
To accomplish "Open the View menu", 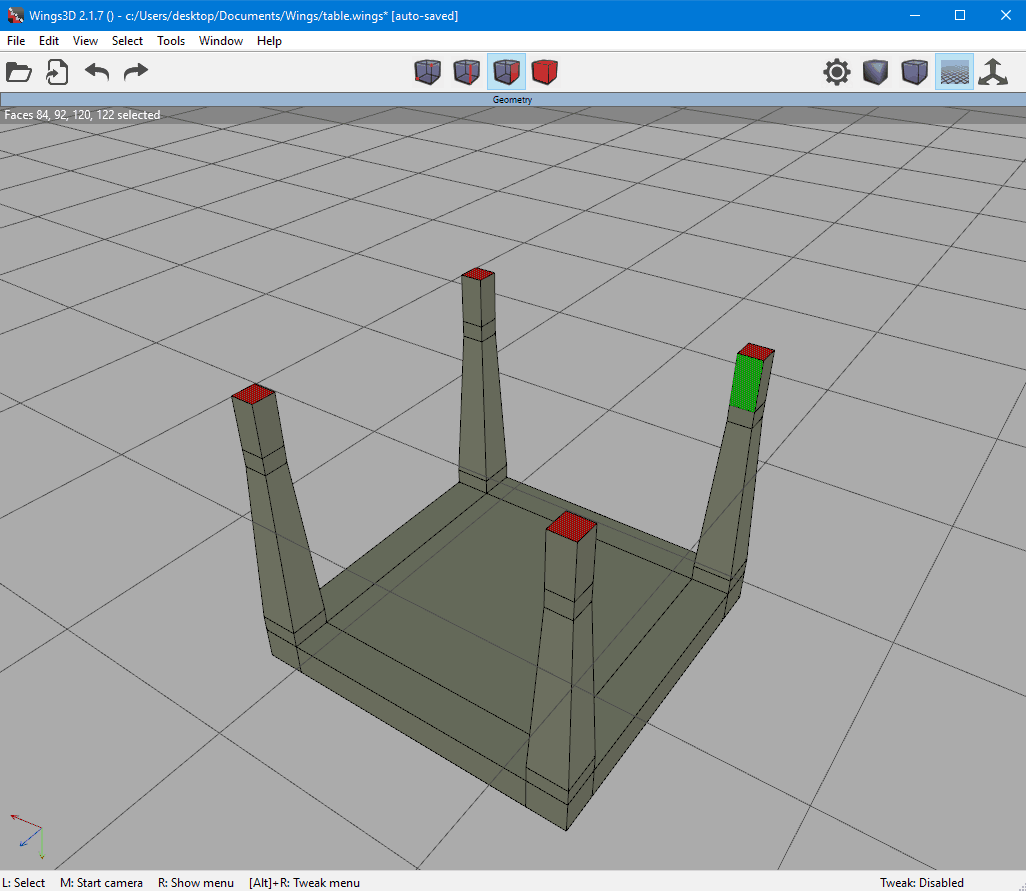I will point(85,41).
